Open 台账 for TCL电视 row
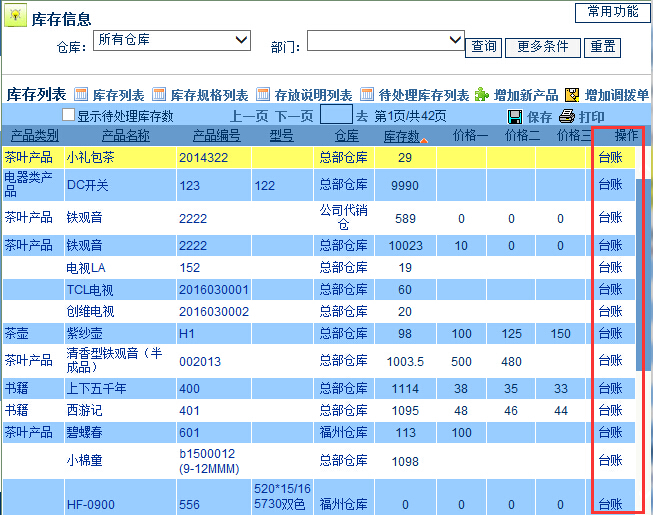 610,289
